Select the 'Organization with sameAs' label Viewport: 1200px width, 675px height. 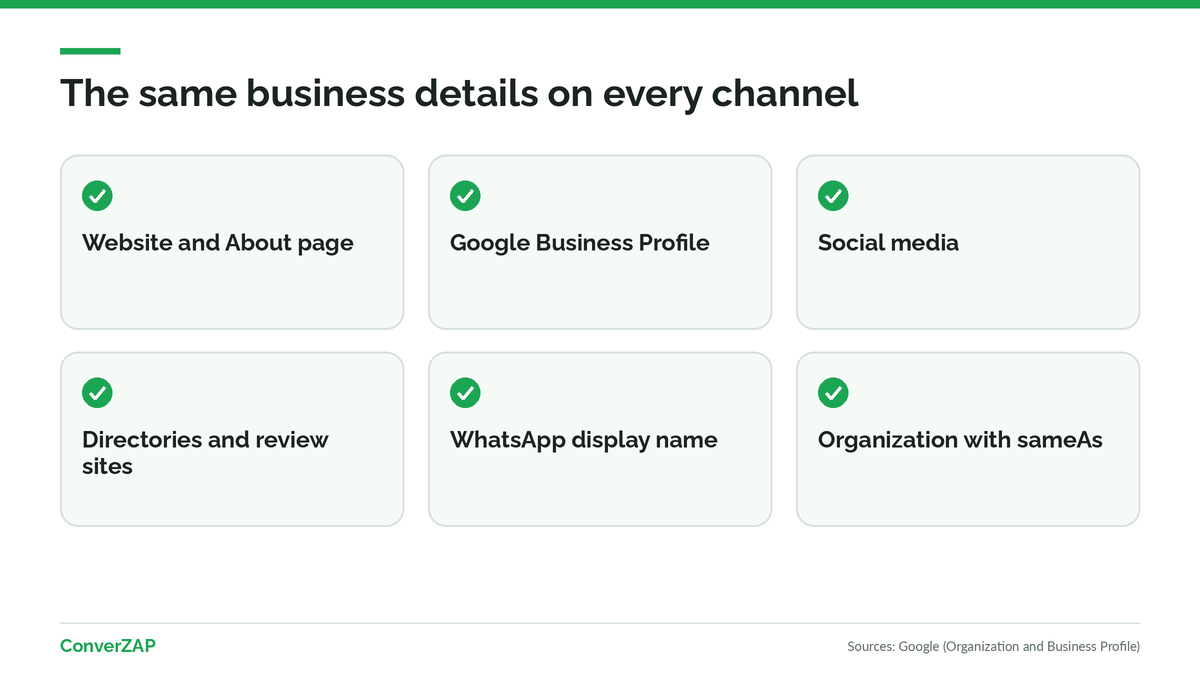click(x=960, y=440)
